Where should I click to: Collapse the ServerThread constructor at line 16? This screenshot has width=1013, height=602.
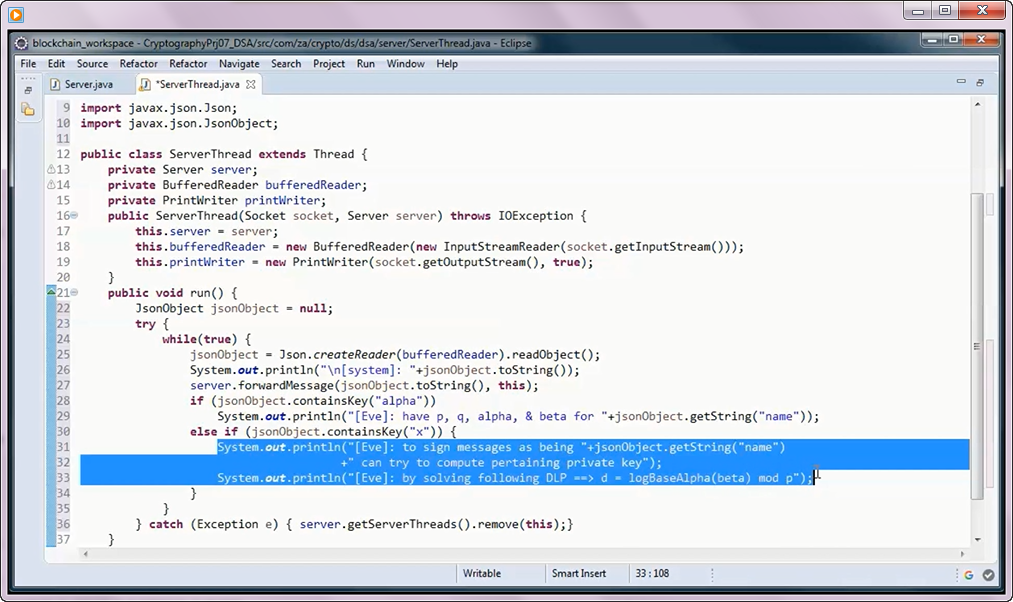(74, 215)
